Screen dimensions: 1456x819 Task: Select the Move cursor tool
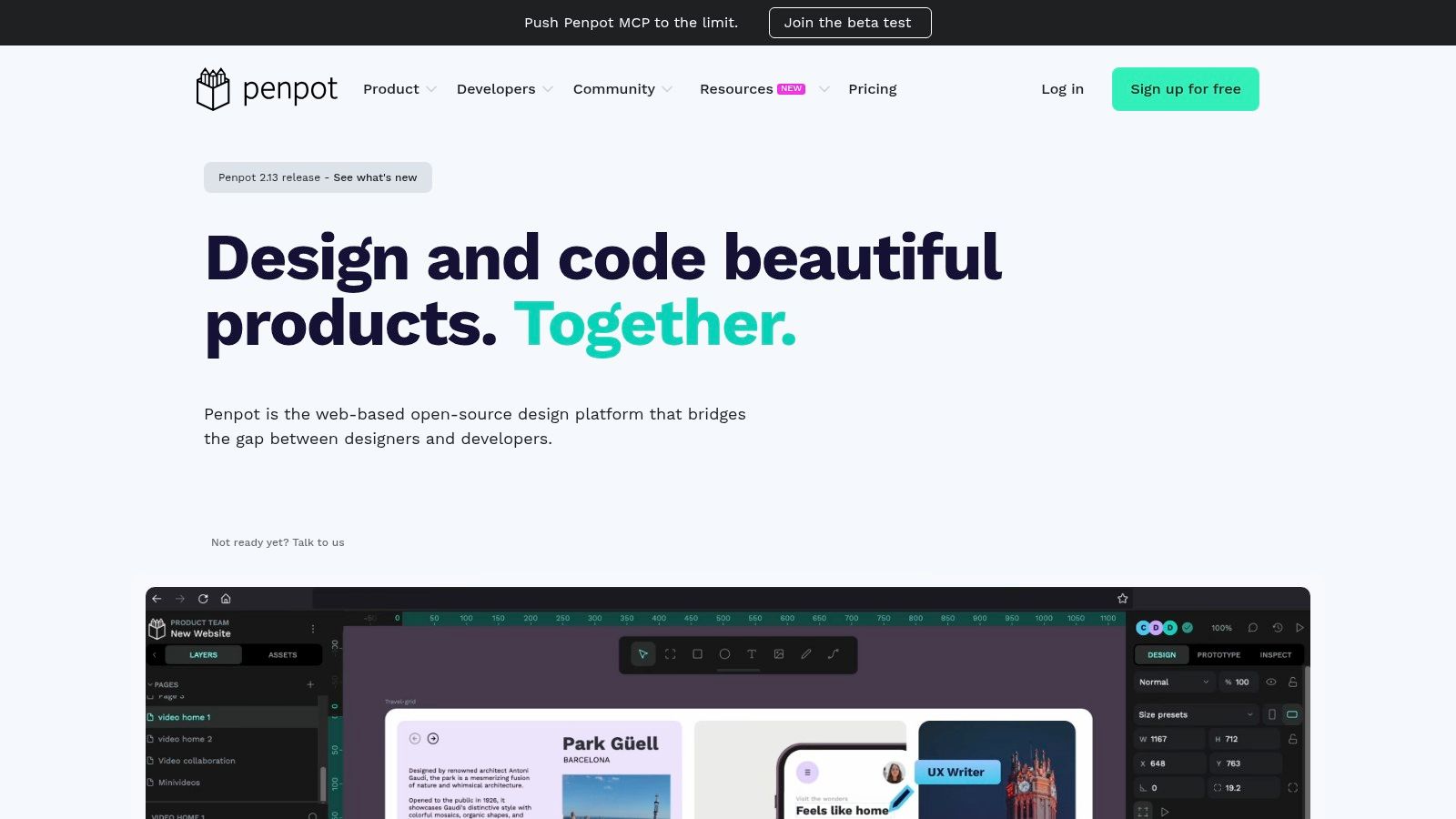pyautogui.click(x=643, y=654)
